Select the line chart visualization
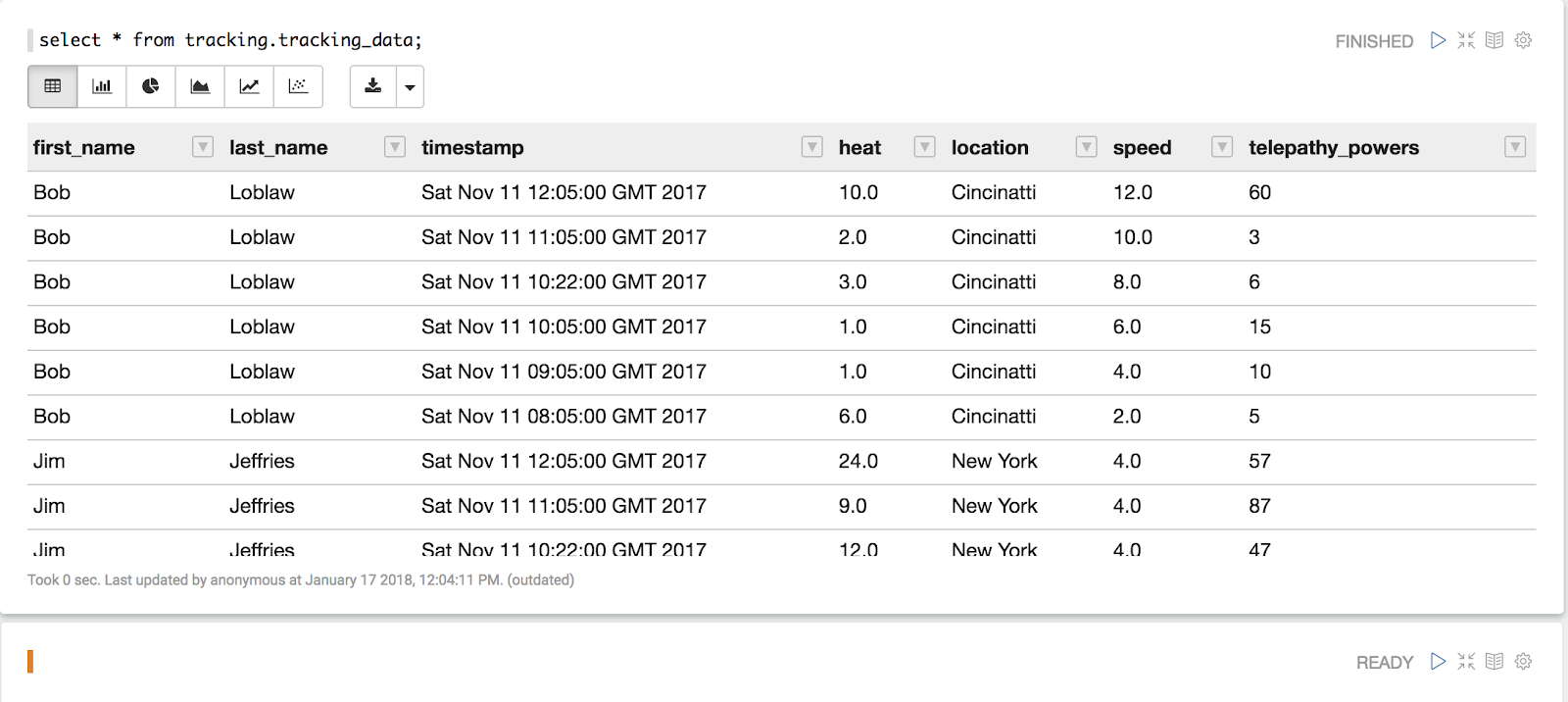The image size is (1568, 702). (249, 86)
